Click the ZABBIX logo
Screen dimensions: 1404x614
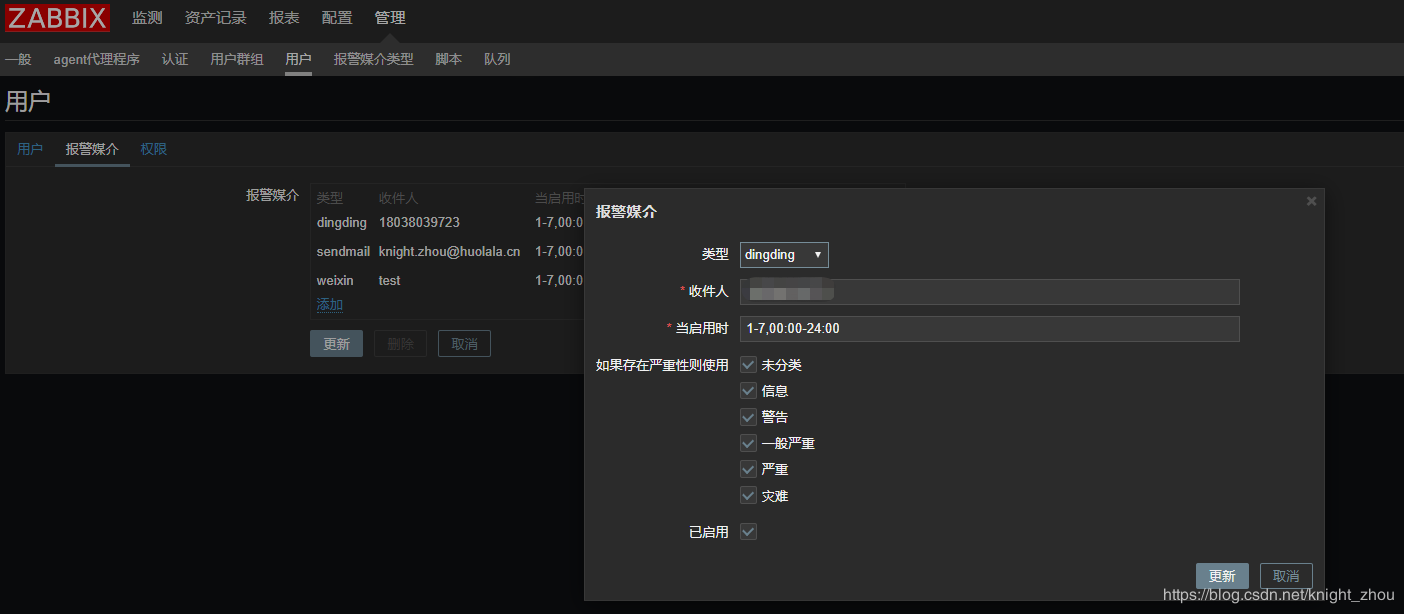57,18
